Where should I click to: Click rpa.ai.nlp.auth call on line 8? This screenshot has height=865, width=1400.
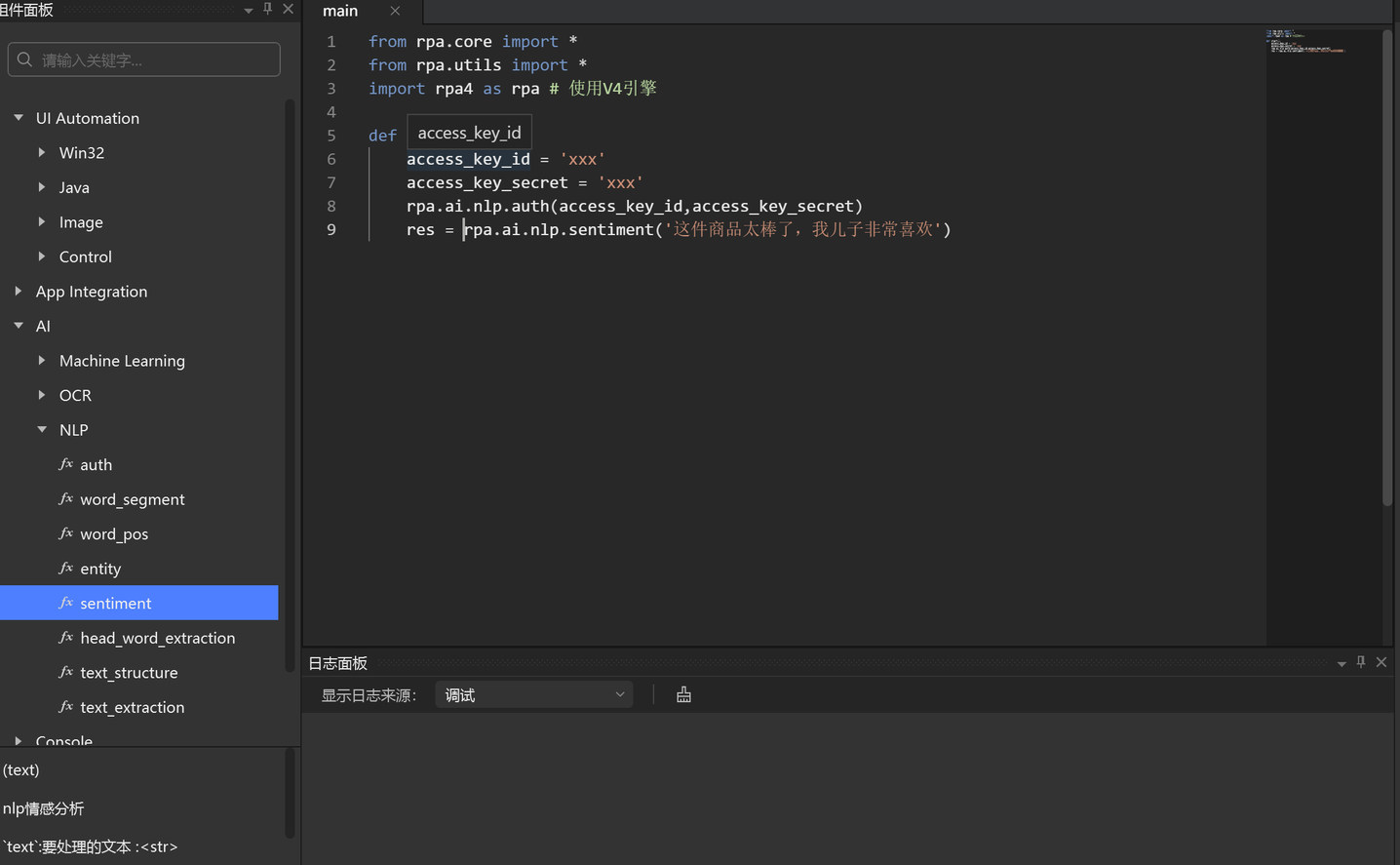(x=635, y=206)
